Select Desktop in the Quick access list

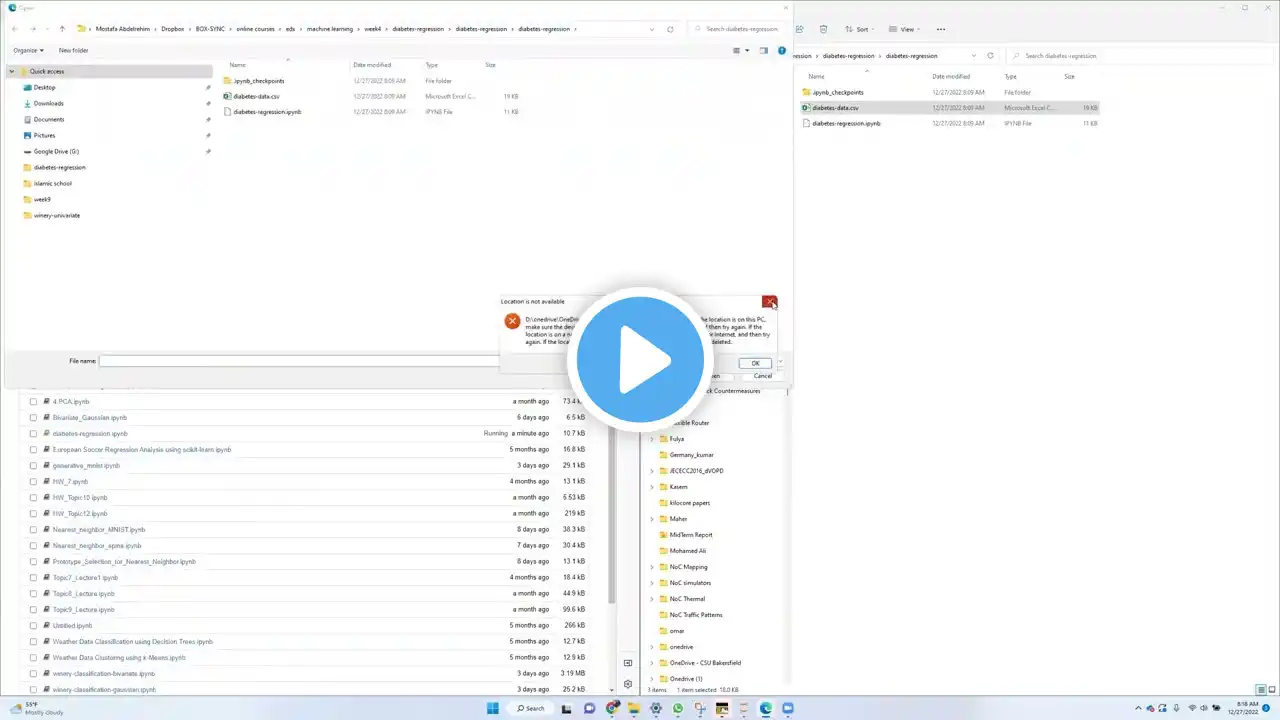(45, 87)
